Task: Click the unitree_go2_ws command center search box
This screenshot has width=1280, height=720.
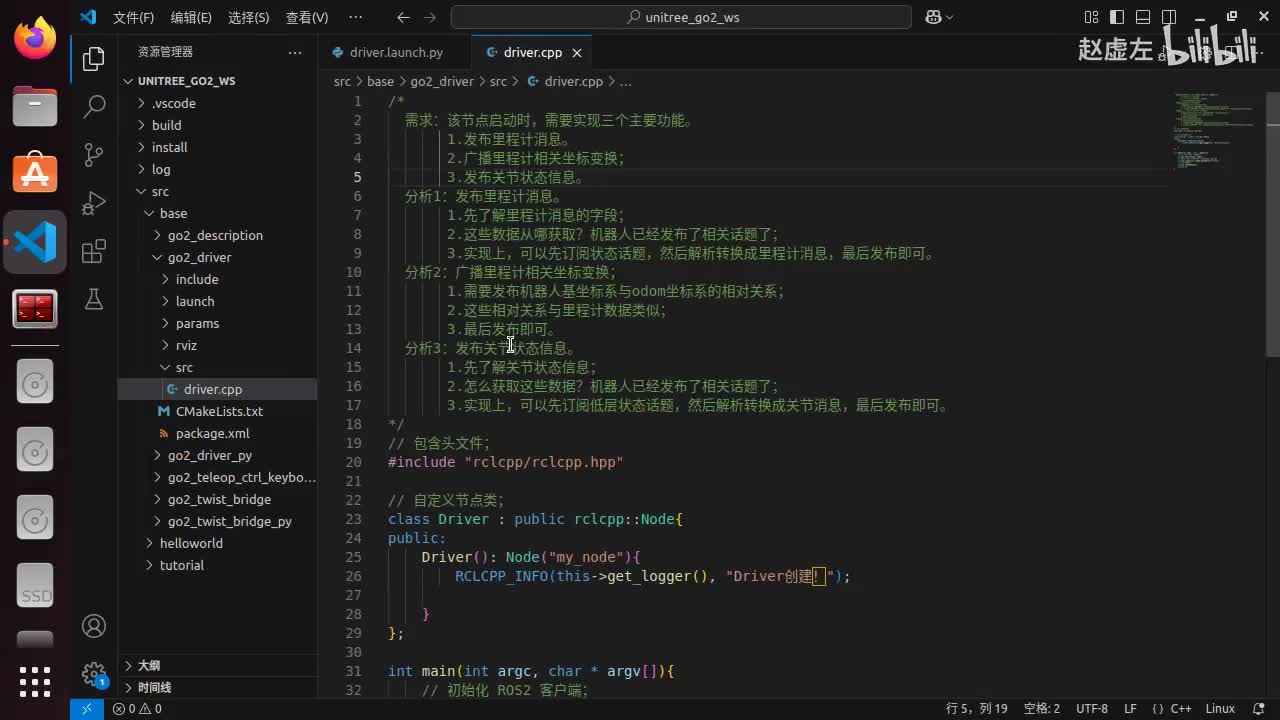Action: click(x=681, y=17)
